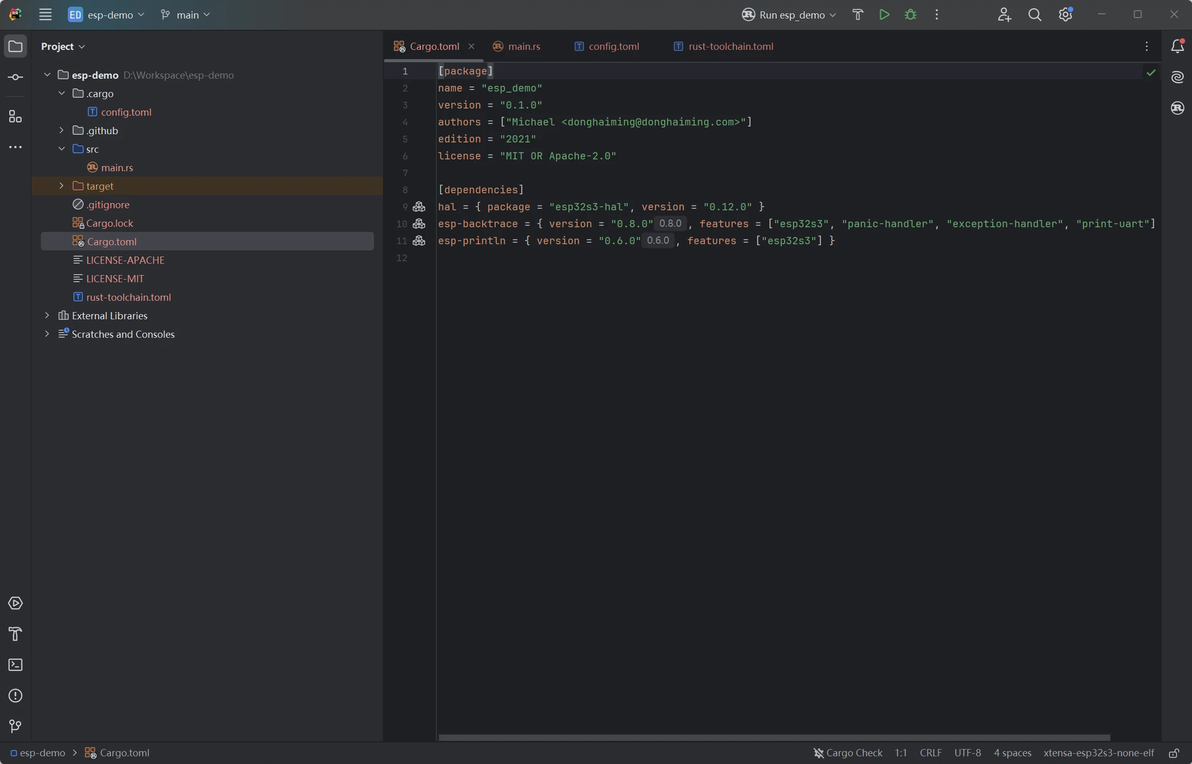Open IDE notifications bell
This screenshot has width=1192, height=764.
[1177, 46]
